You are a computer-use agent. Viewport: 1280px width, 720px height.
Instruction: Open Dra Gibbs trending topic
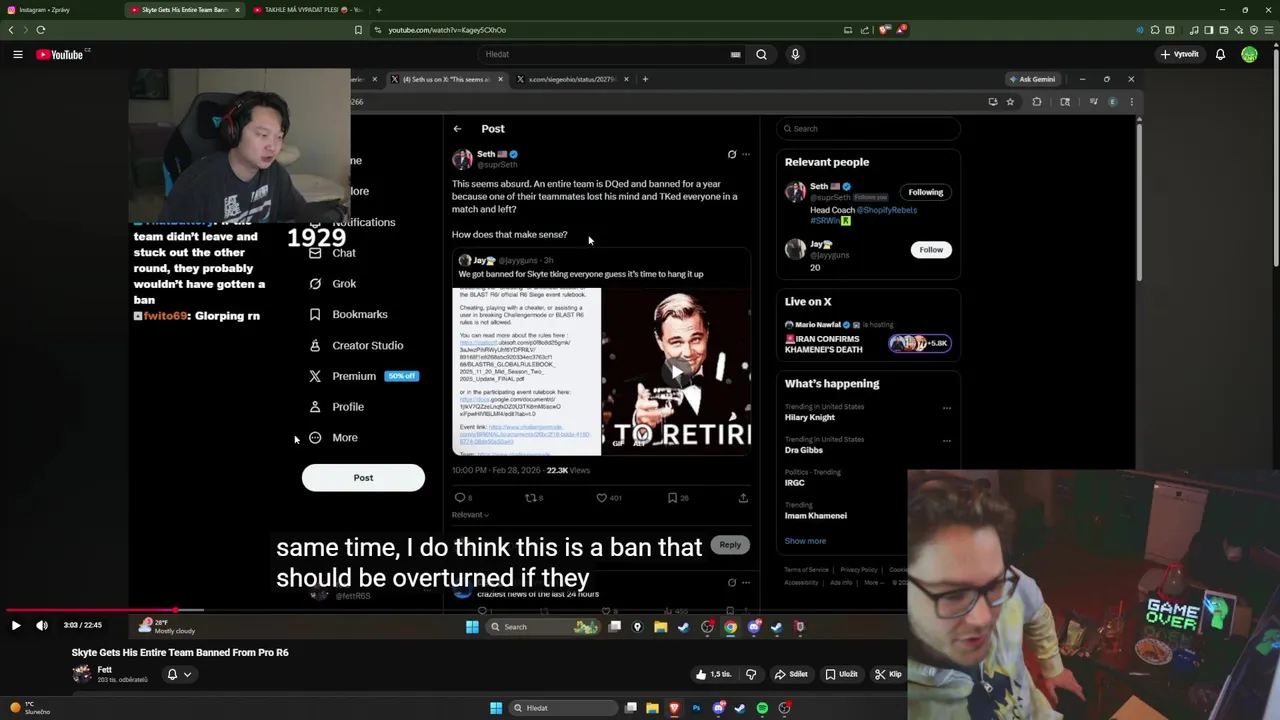coord(804,450)
